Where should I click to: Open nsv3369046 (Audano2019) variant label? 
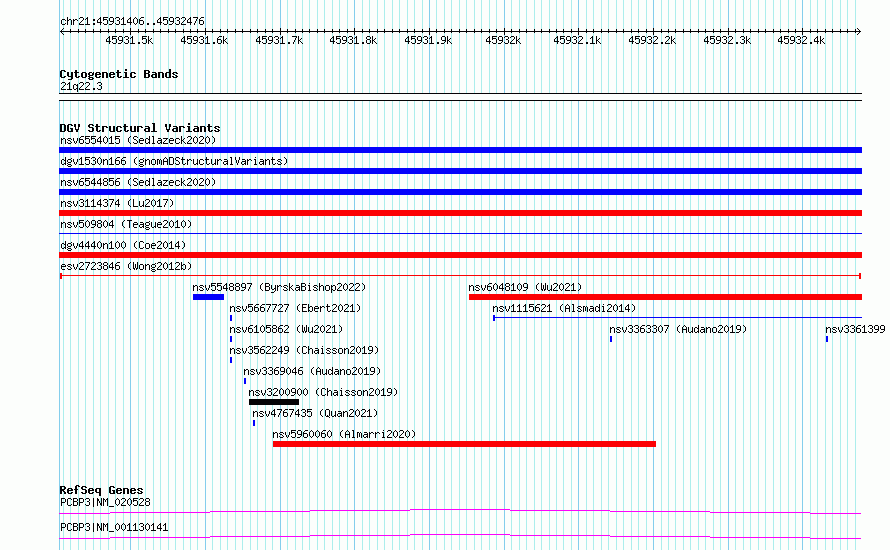pyautogui.click(x=312, y=371)
